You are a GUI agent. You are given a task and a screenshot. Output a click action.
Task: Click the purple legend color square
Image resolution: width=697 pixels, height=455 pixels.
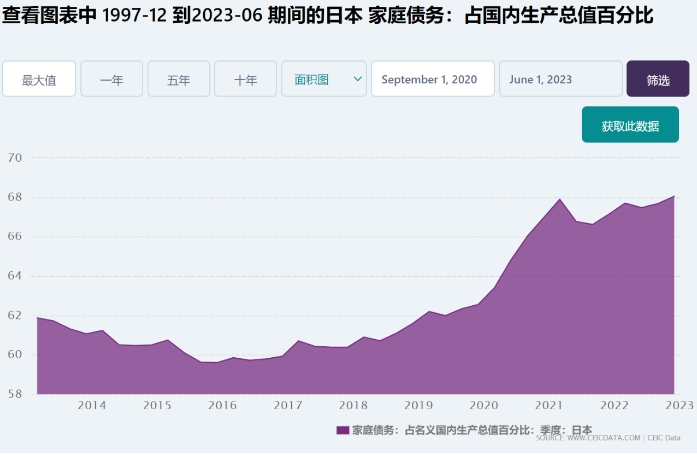click(342, 430)
